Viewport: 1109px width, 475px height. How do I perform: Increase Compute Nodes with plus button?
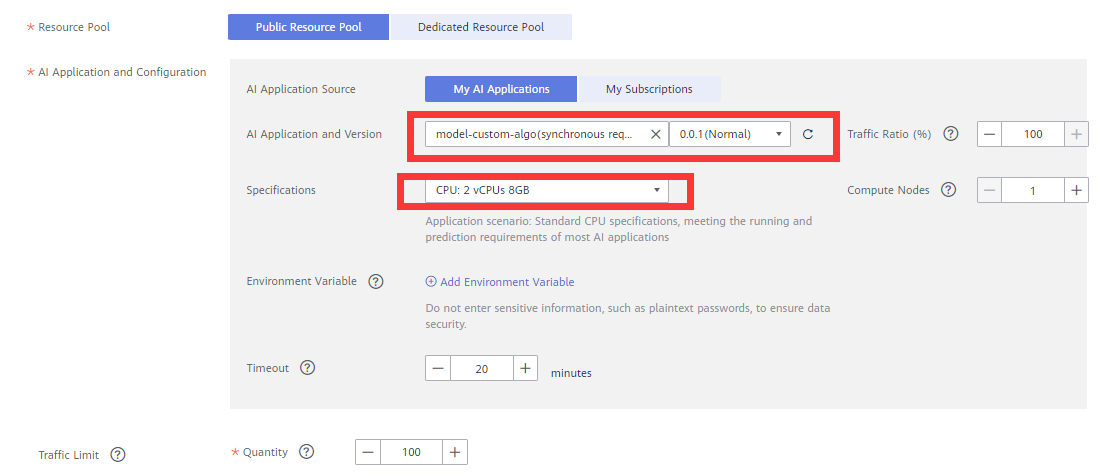(x=1077, y=190)
